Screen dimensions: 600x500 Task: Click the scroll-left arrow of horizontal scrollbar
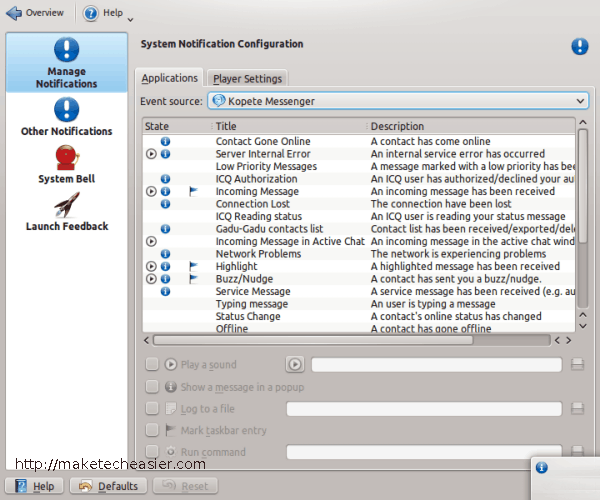(147, 340)
